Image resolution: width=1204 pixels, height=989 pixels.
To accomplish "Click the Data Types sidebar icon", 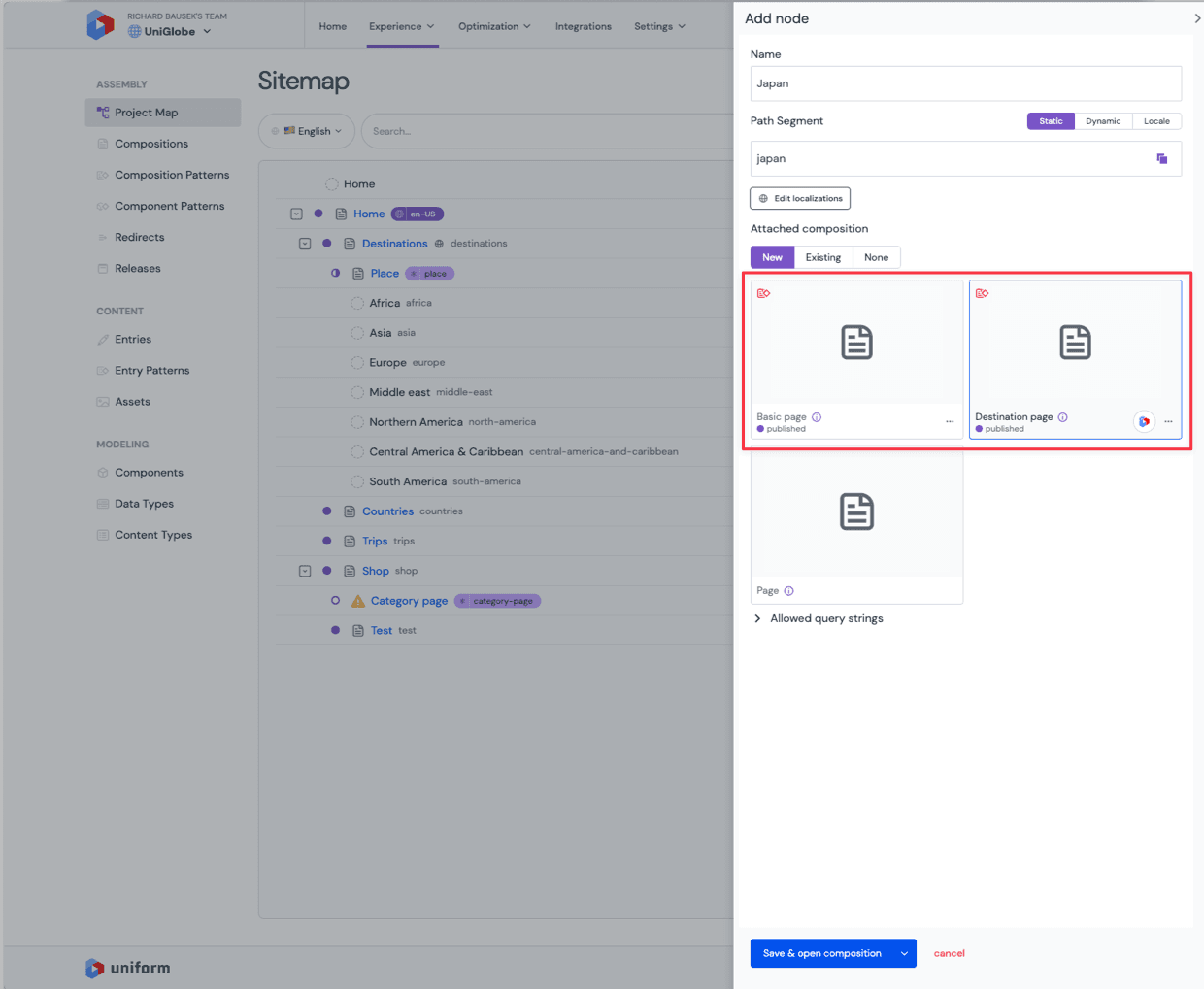I will click(x=103, y=504).
